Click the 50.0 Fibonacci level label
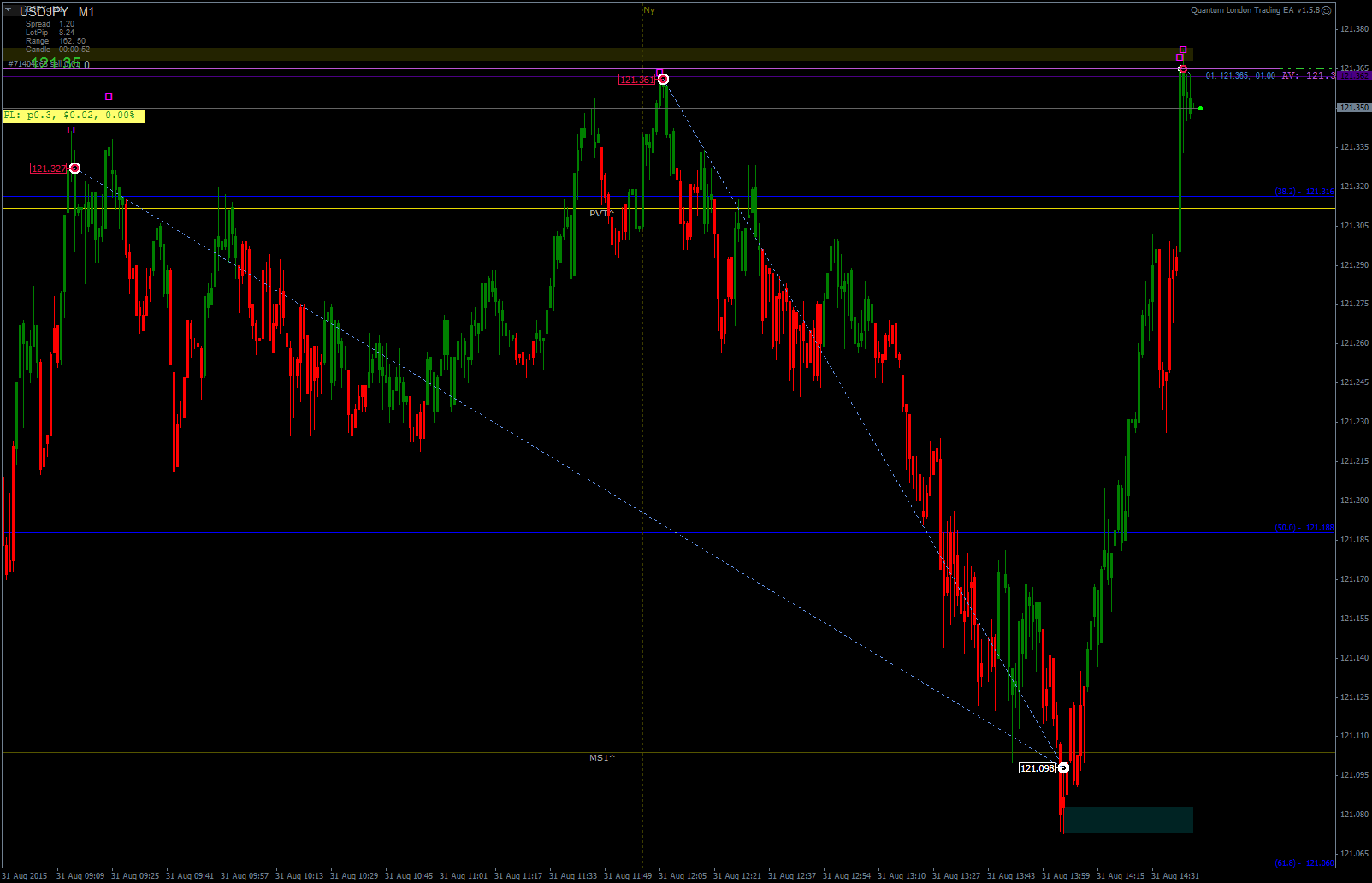Image resolution: width=1372 pixels, height=883 pixels. (1304, 528)
